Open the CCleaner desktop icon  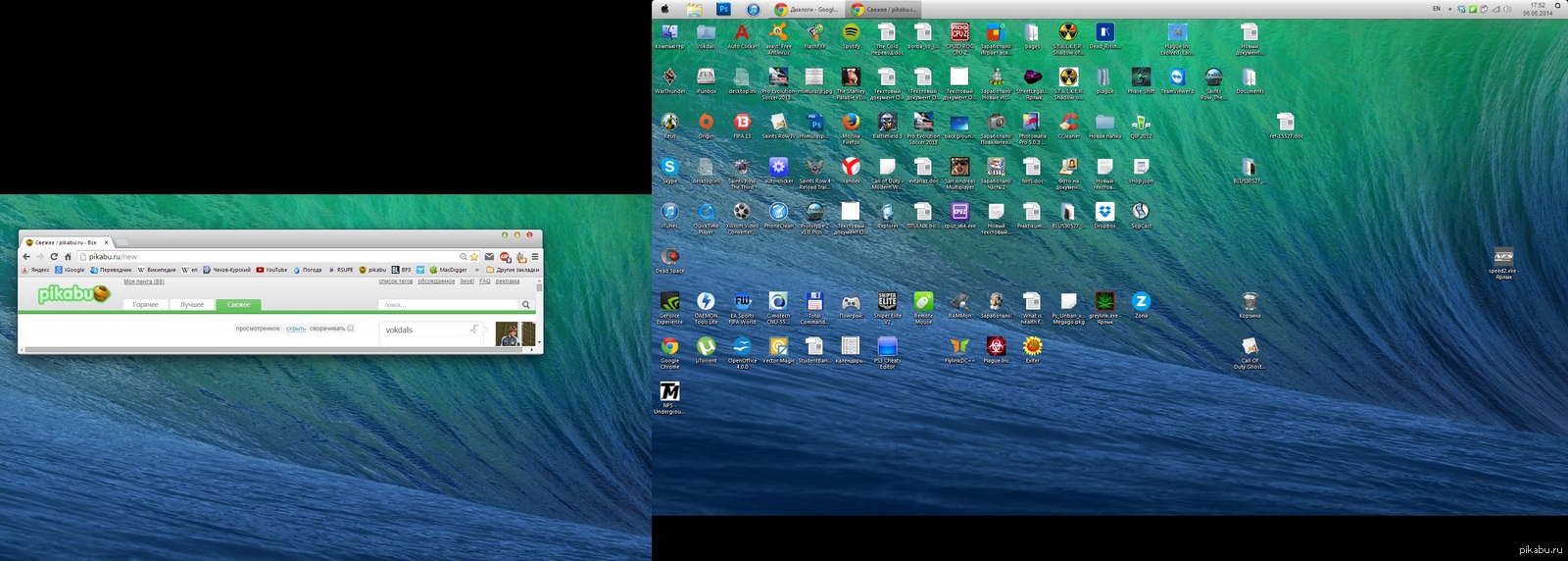click(x=1068, y=125)
